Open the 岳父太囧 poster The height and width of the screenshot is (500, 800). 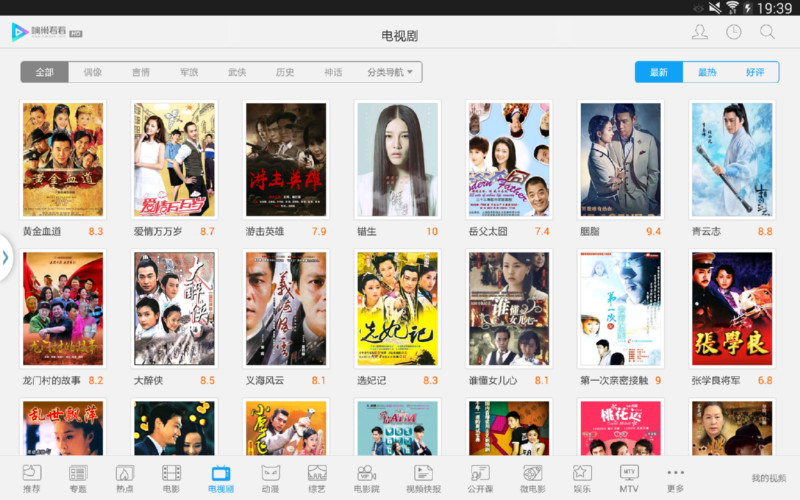pos(509,160)
